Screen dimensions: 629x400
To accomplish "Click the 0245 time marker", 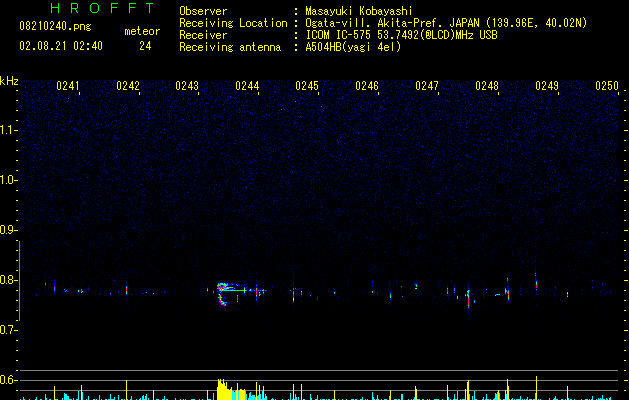I will point(307,86).
